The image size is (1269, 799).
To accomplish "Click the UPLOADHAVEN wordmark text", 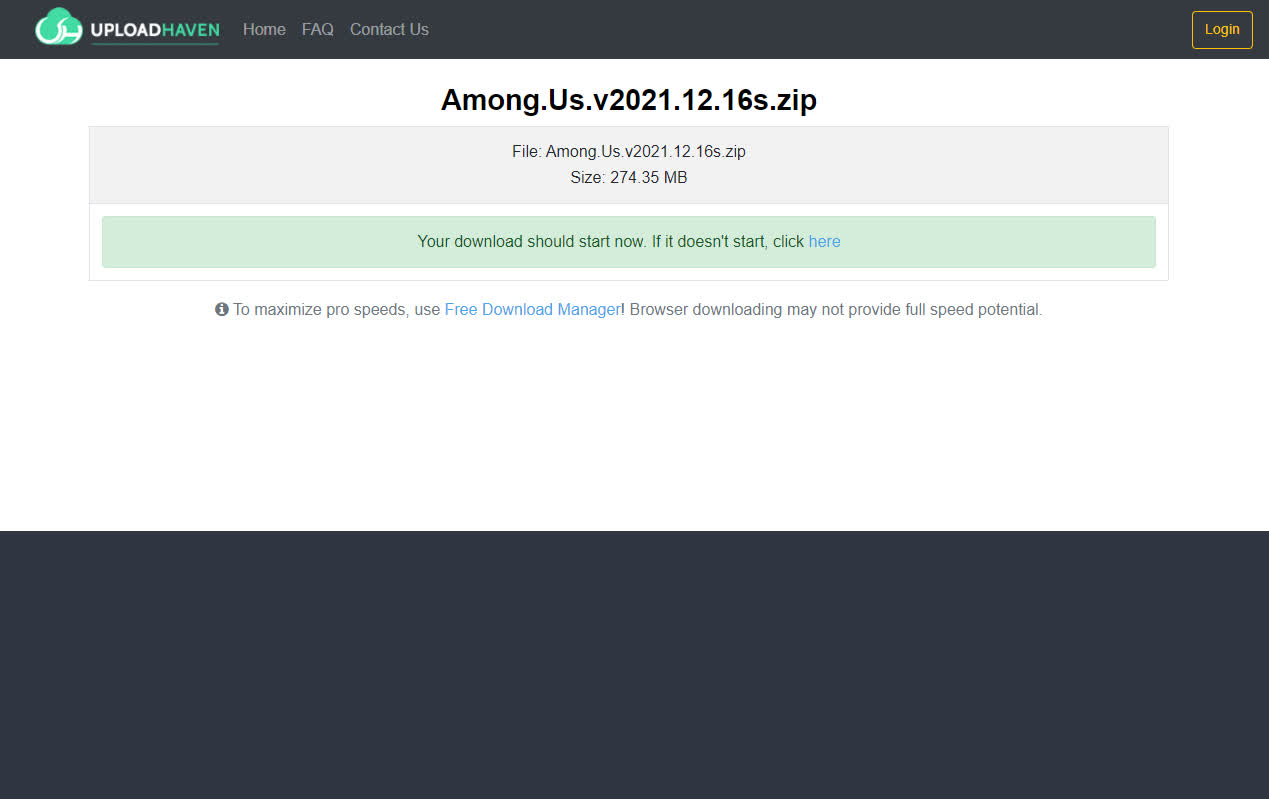I will click(x=154, y=29).
